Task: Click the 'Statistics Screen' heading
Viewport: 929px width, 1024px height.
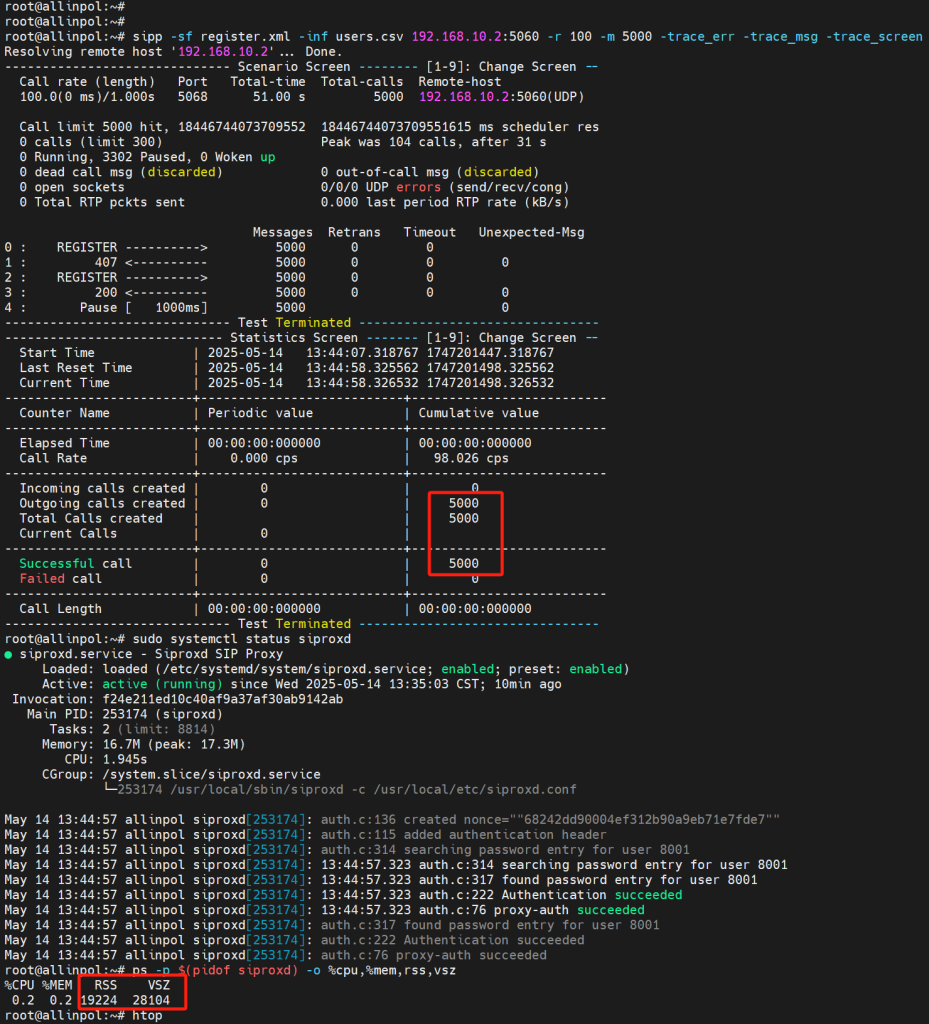Action: click(294, 338)
